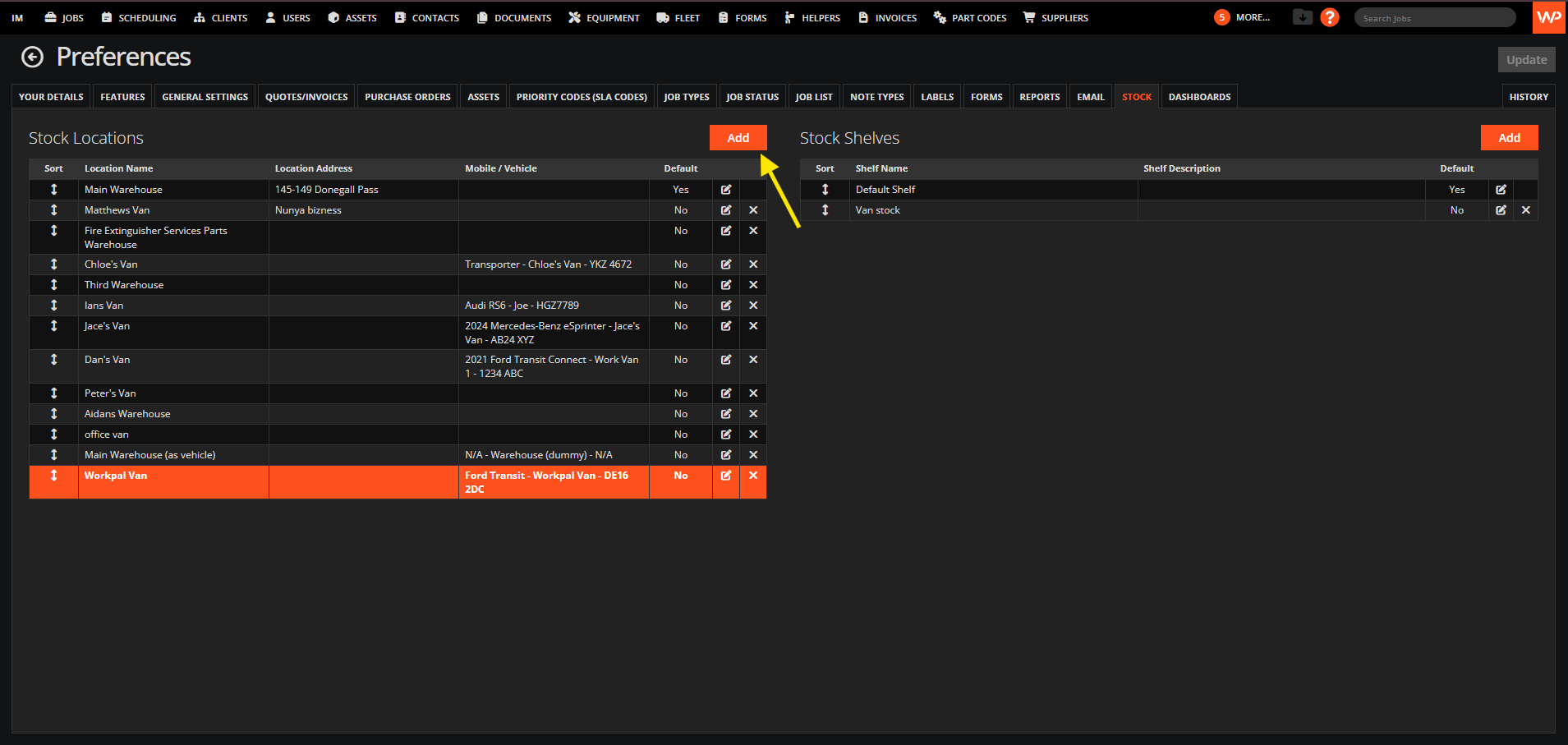1568x745 pixels.
Task: Grab sort handle for Main Warehouse row
Action: (54, 190)
